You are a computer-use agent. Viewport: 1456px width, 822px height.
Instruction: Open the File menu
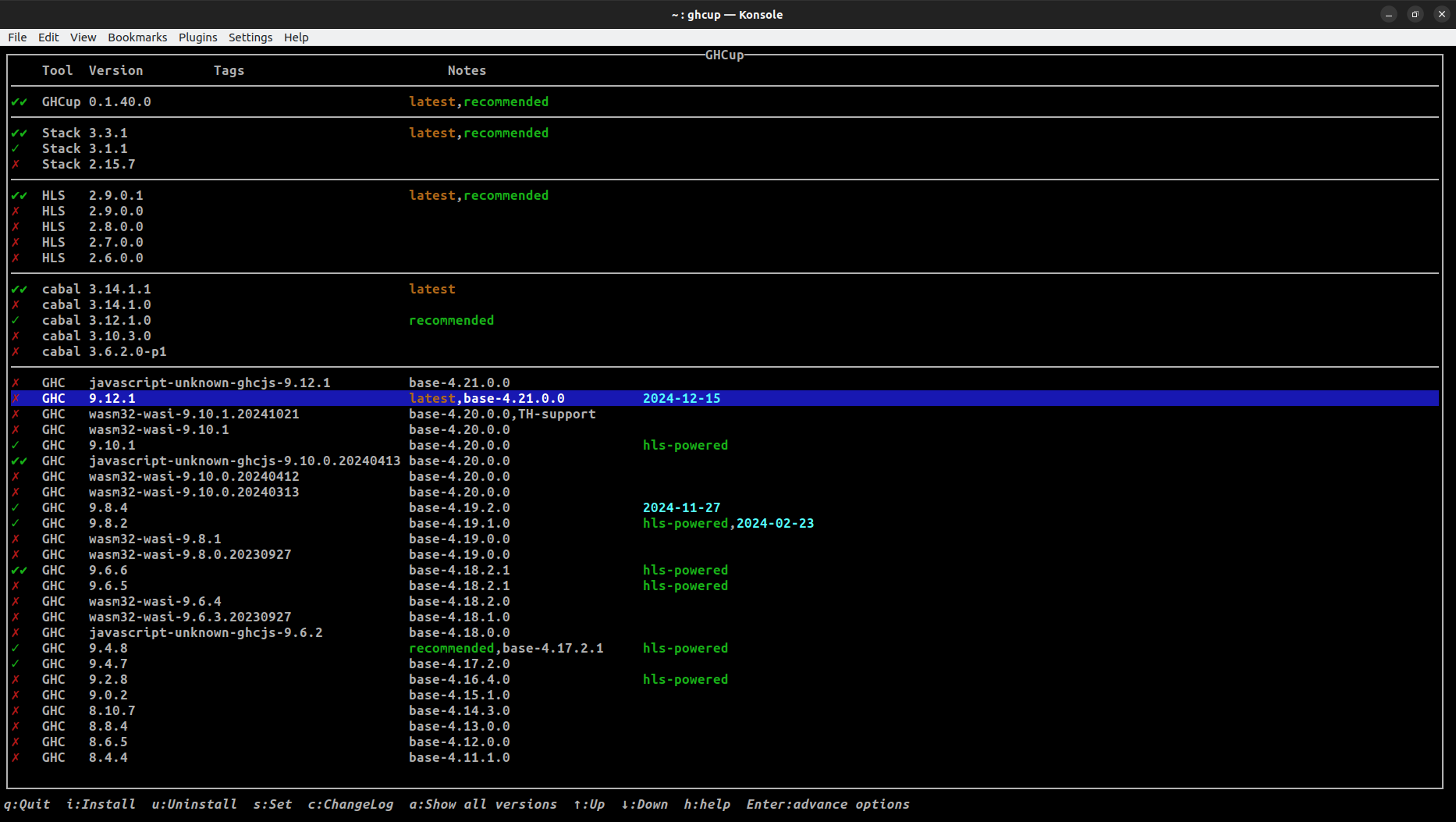pos(17,37)
